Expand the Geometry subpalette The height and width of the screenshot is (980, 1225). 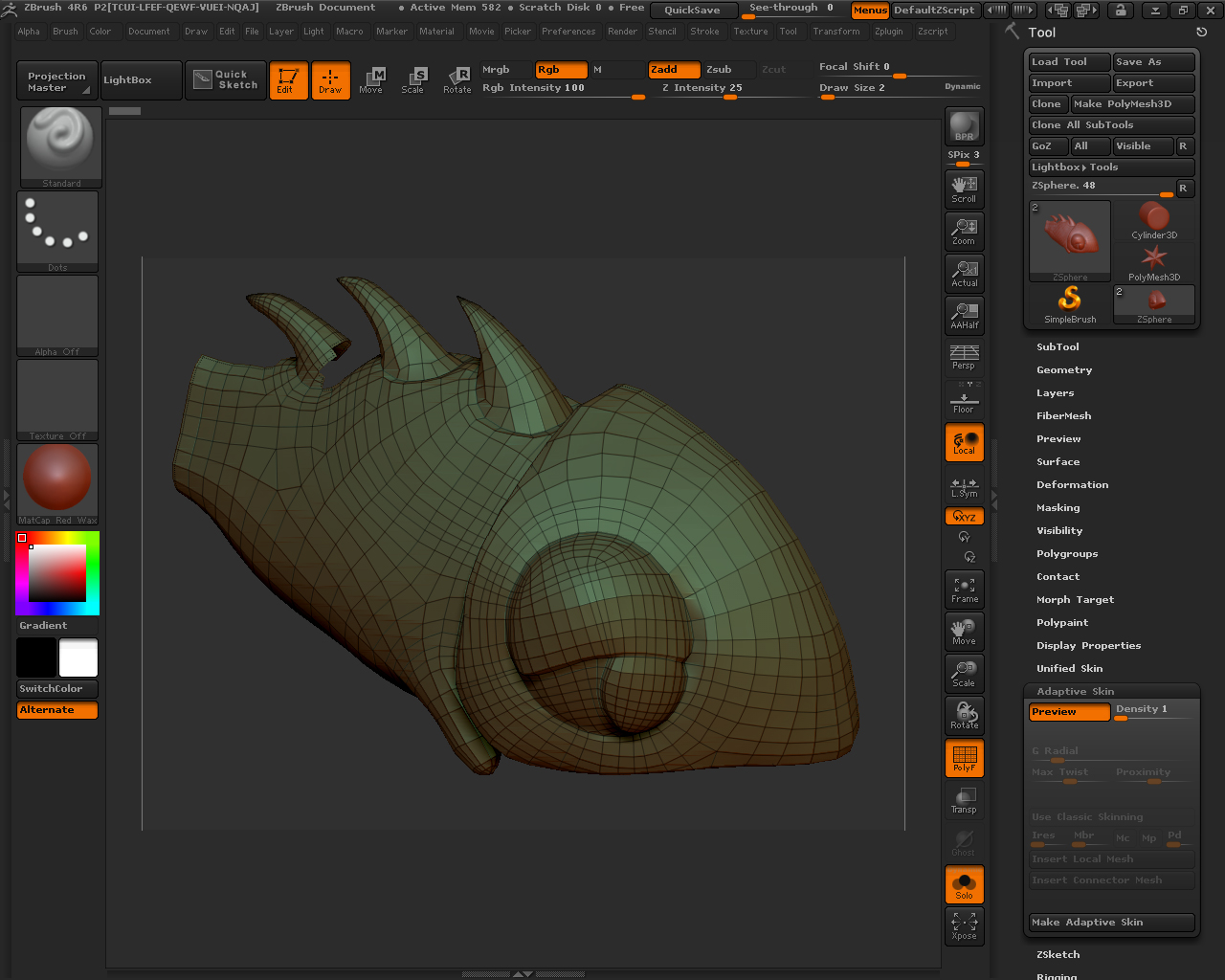pyautogui.click(x=1063, y=369)
